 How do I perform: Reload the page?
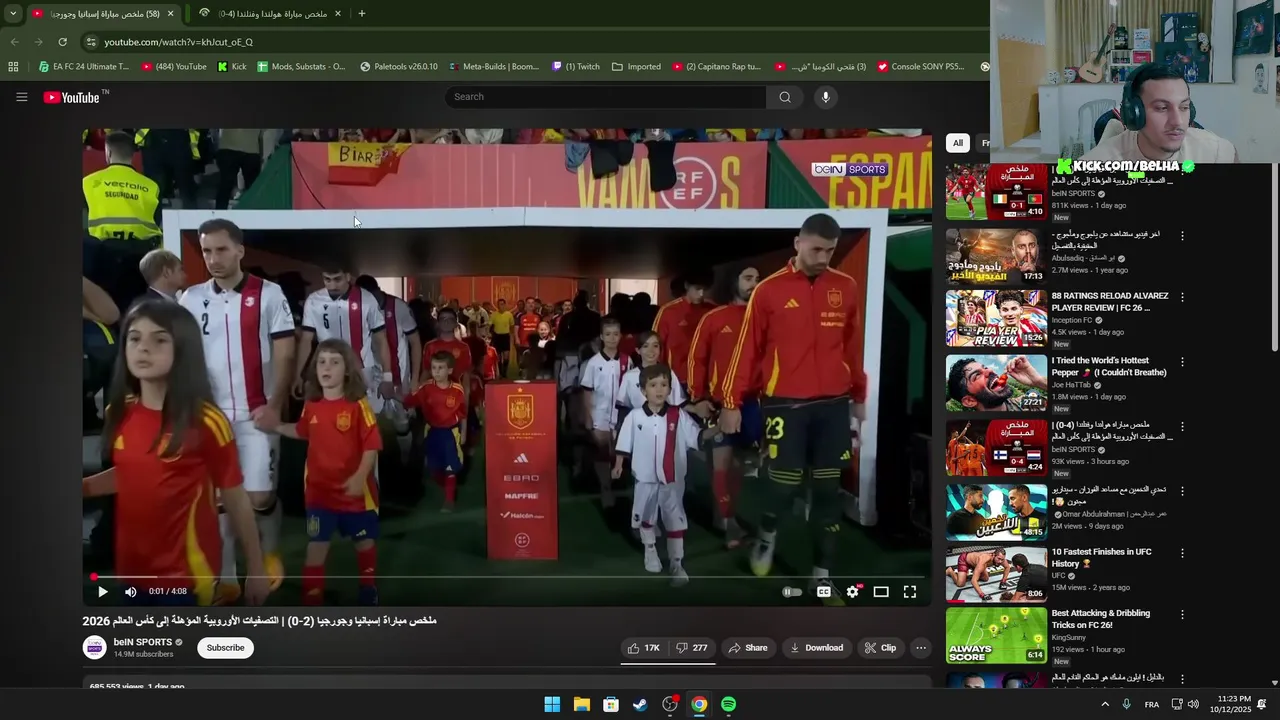point(62,42)
